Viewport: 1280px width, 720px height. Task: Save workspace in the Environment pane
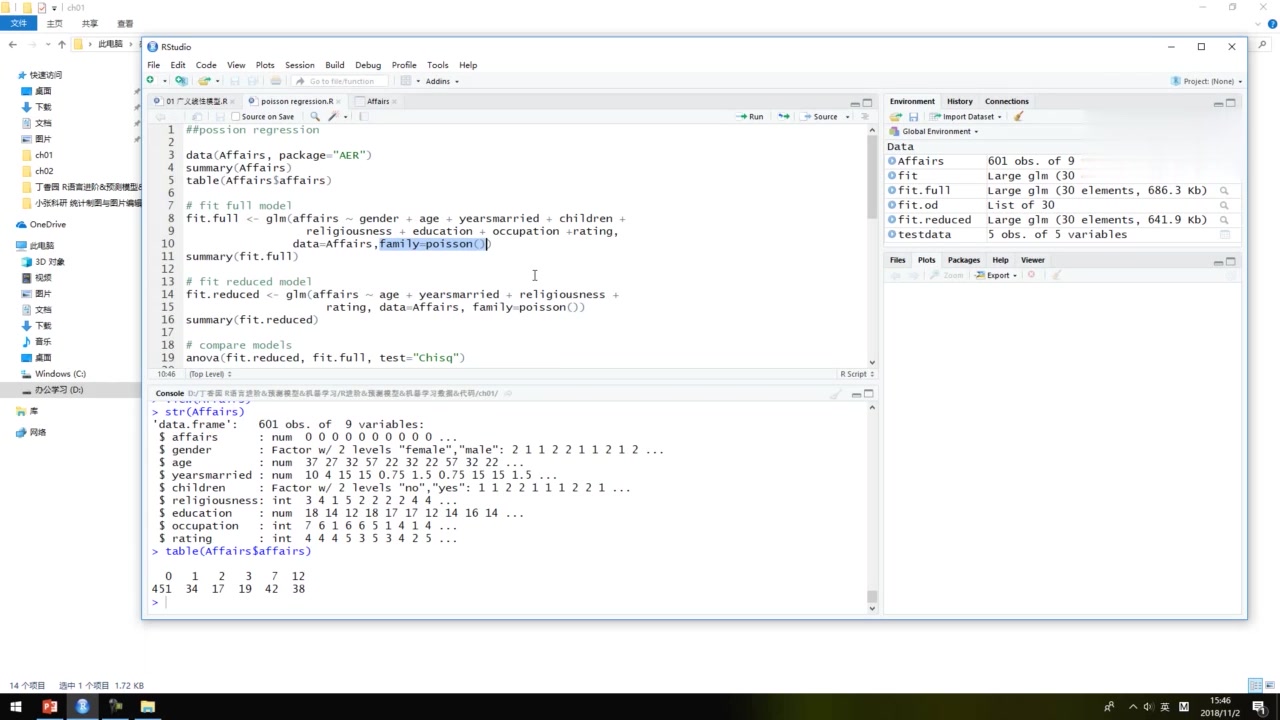[913, 117]
